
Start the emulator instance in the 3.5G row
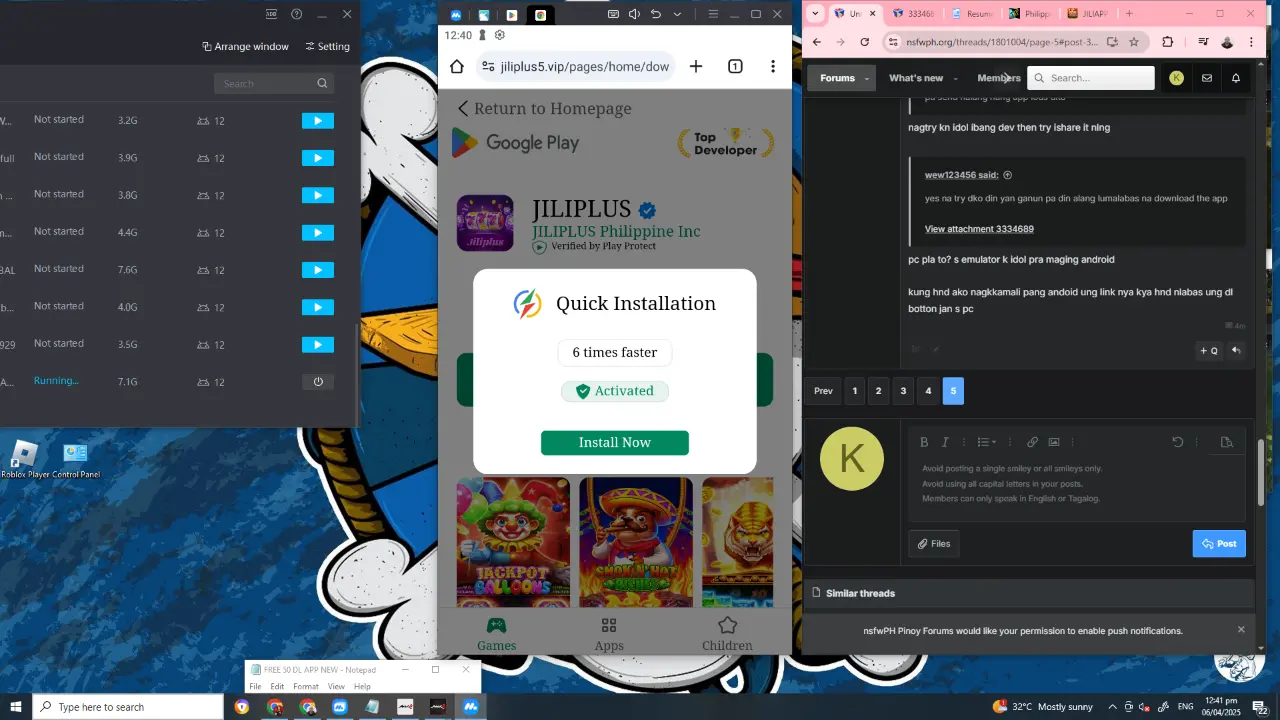pyautogui.click(x=318, y=345)
